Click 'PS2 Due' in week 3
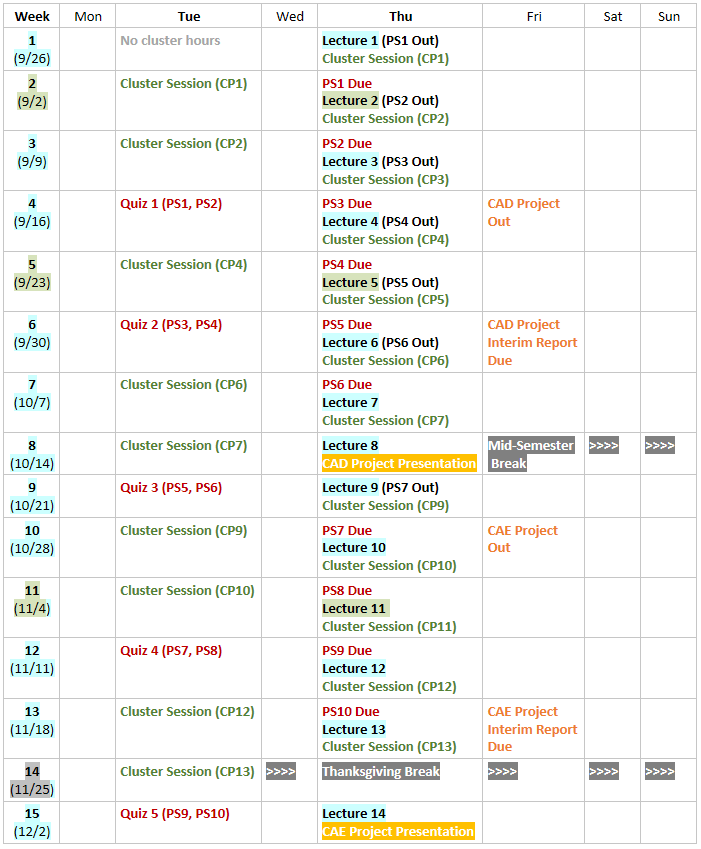Image resolution: width=701 pixels, height=849 pixels. click(347, 143)
